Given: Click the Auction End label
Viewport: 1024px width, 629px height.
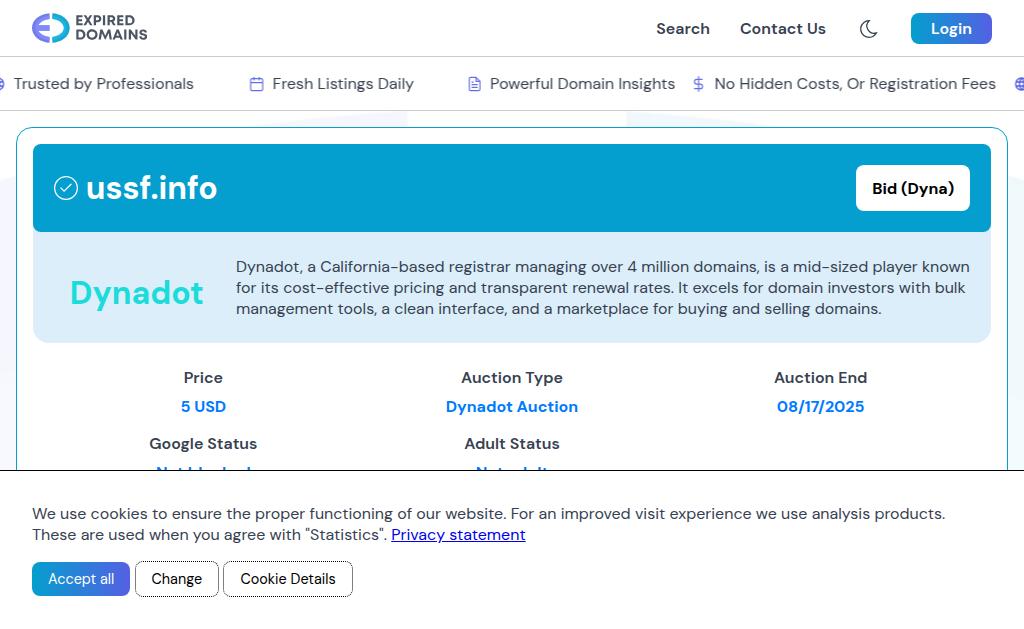Looking at the screenshot, I should 820,378.
